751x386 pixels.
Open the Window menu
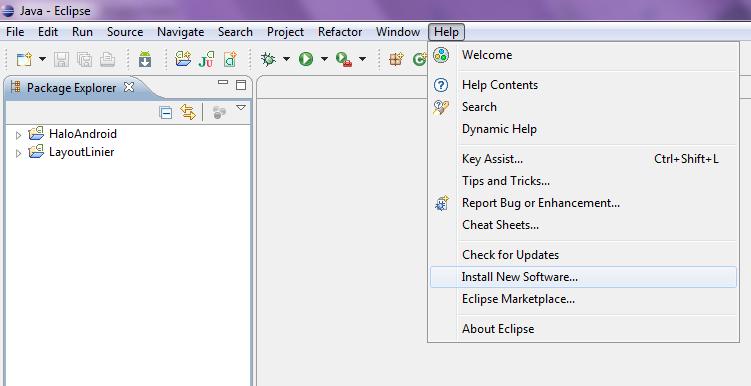398,32
